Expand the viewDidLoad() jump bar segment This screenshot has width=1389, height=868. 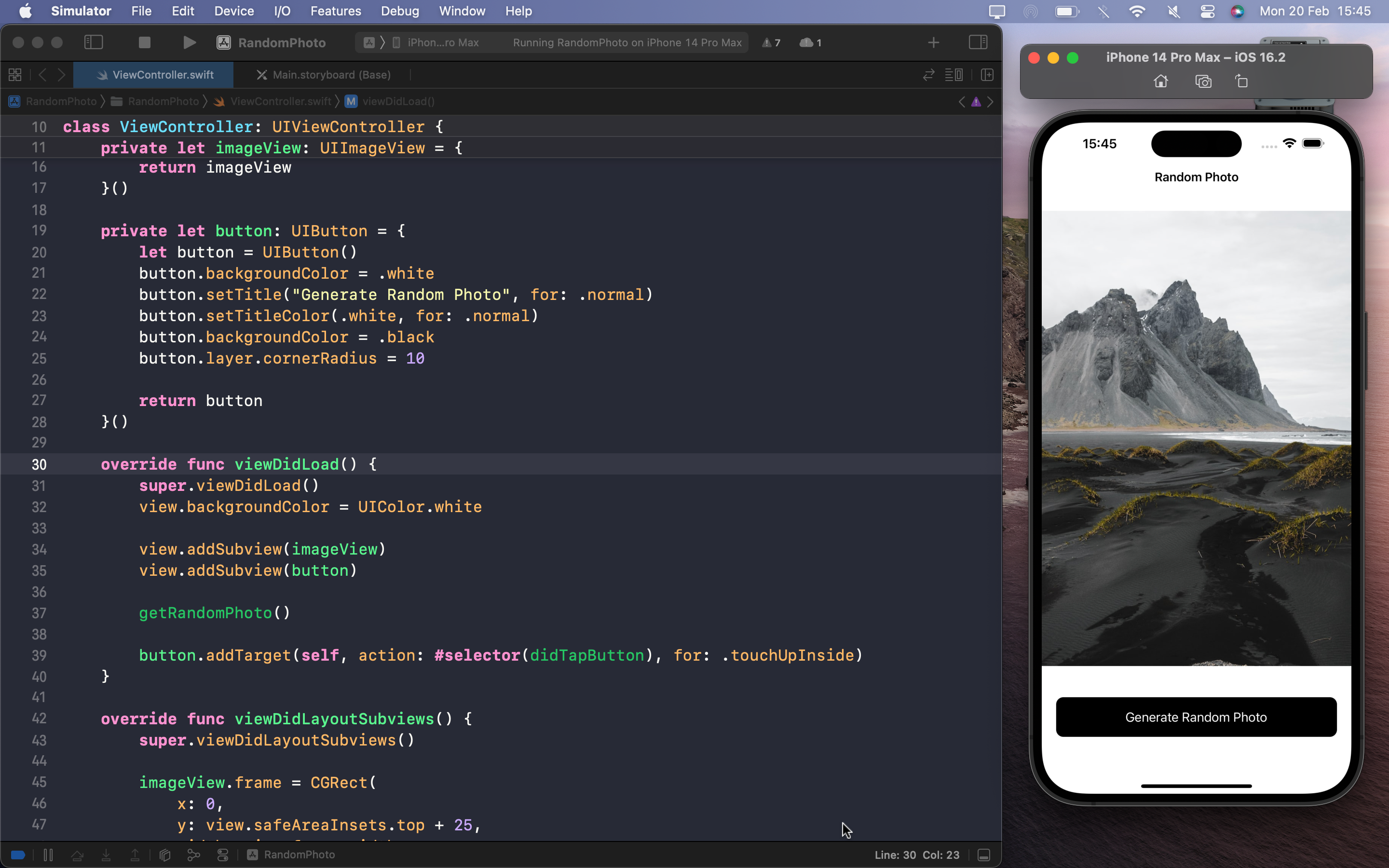click(398, 102)
